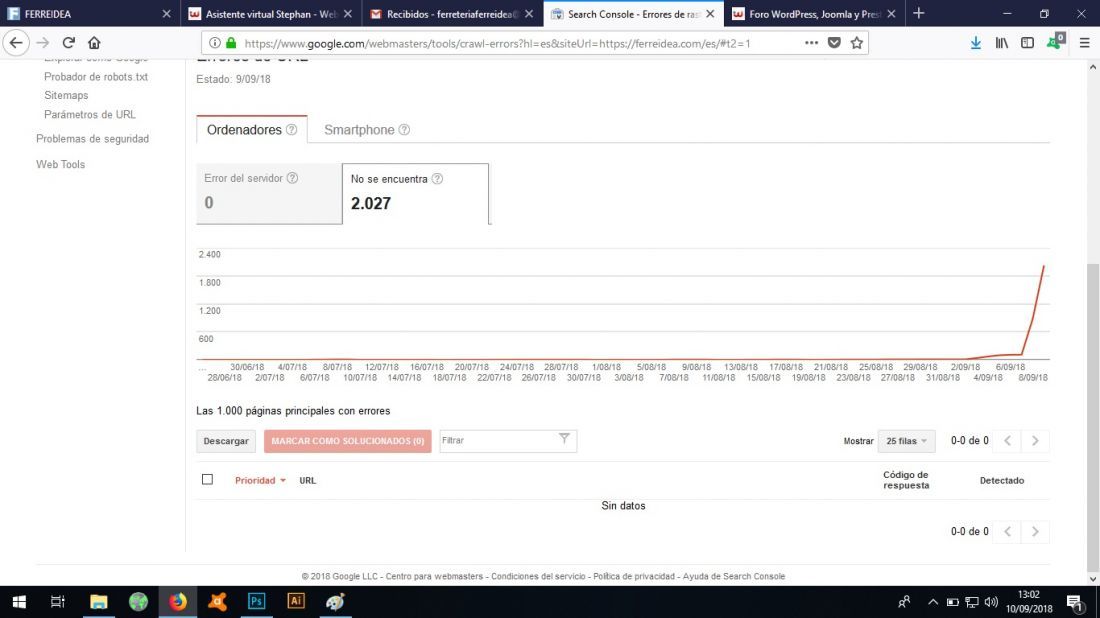
Task: Open Parámetros de URL sidebar link
Action: 90,114
